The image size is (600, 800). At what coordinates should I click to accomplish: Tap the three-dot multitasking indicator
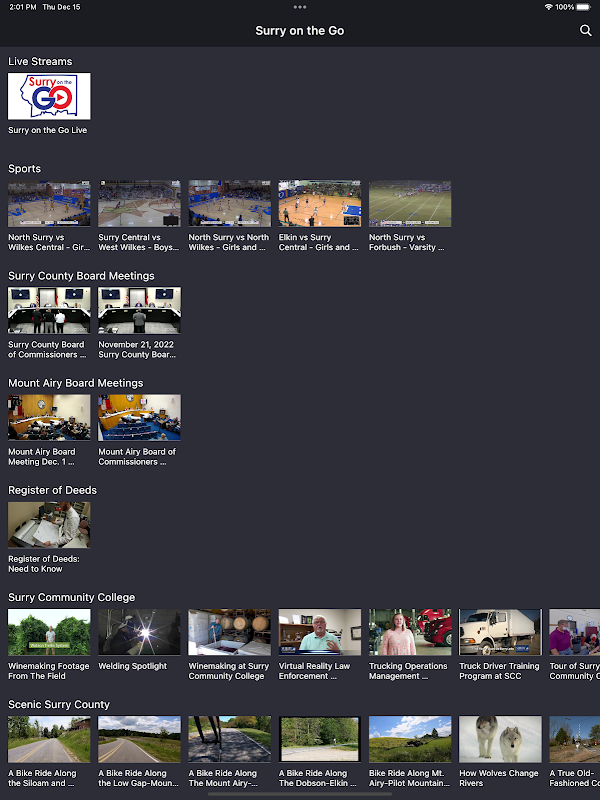click(x=300, y=7)
